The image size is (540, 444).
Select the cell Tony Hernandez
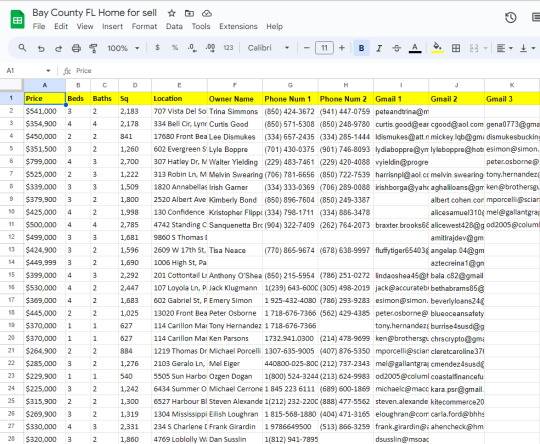[235, 326]
